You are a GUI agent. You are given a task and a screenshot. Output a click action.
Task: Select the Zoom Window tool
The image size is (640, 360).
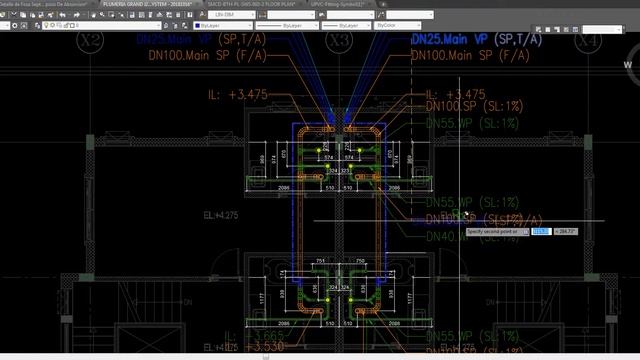[x=111, y=15]
